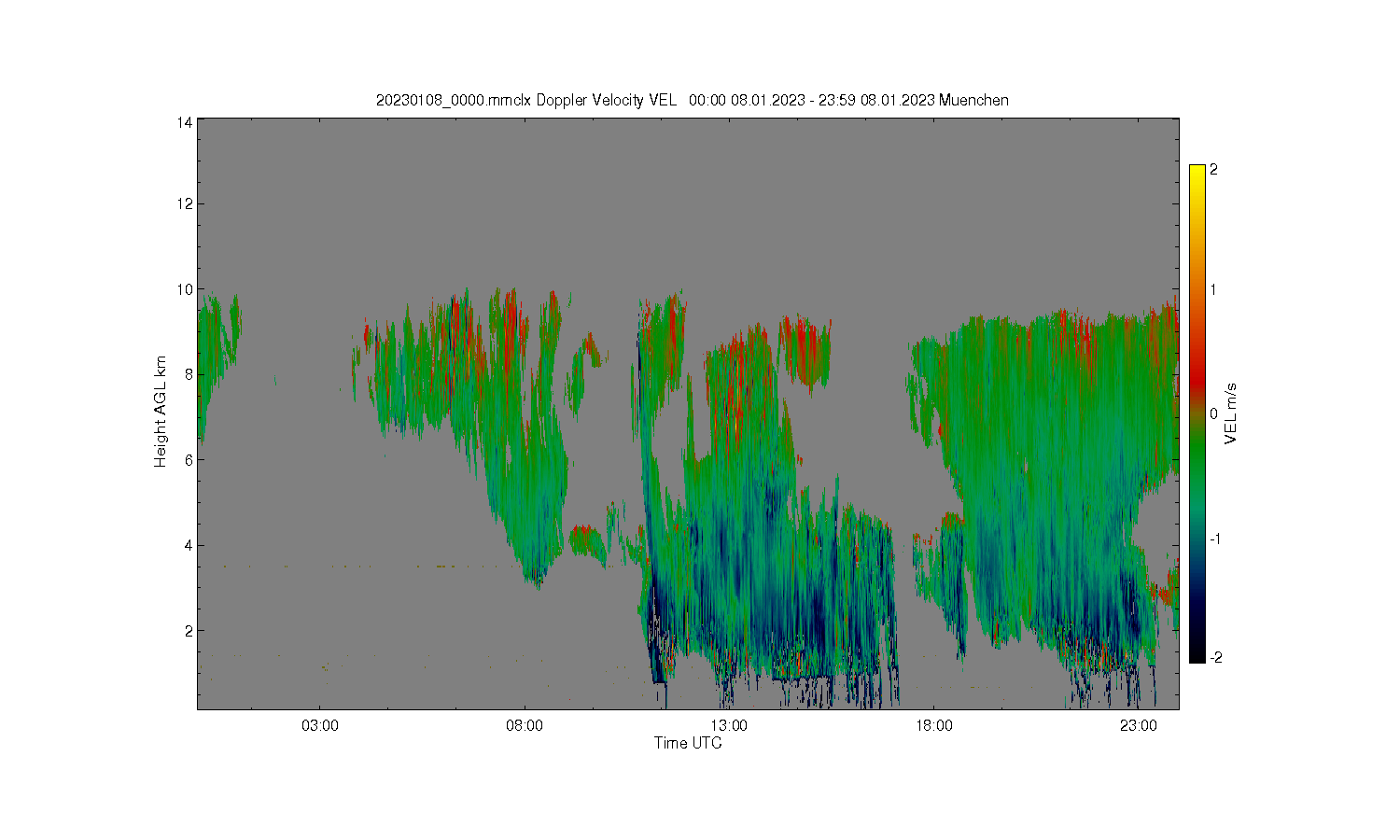
Task: Click the height tick label 8
Action: pyautogui.click(x=189, y=374)
